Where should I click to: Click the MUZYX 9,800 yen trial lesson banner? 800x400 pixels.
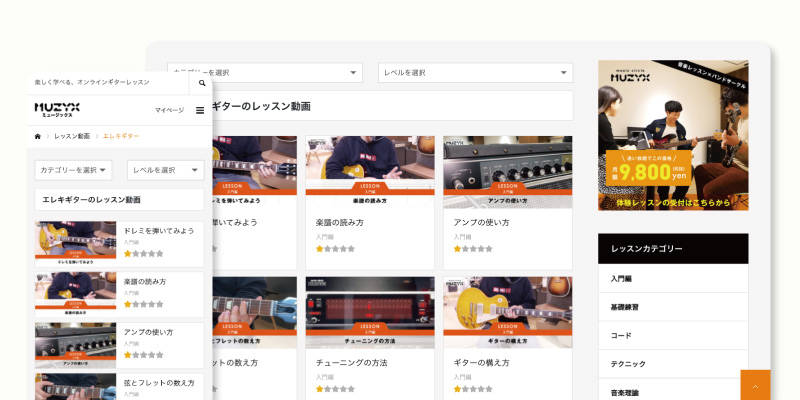coord(673,135)
